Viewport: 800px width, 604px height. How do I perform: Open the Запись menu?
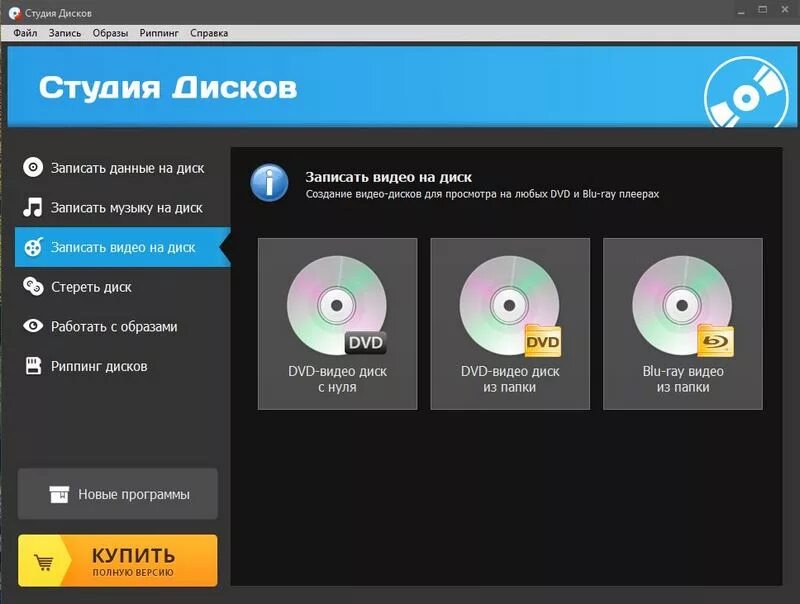coord(65,33)
